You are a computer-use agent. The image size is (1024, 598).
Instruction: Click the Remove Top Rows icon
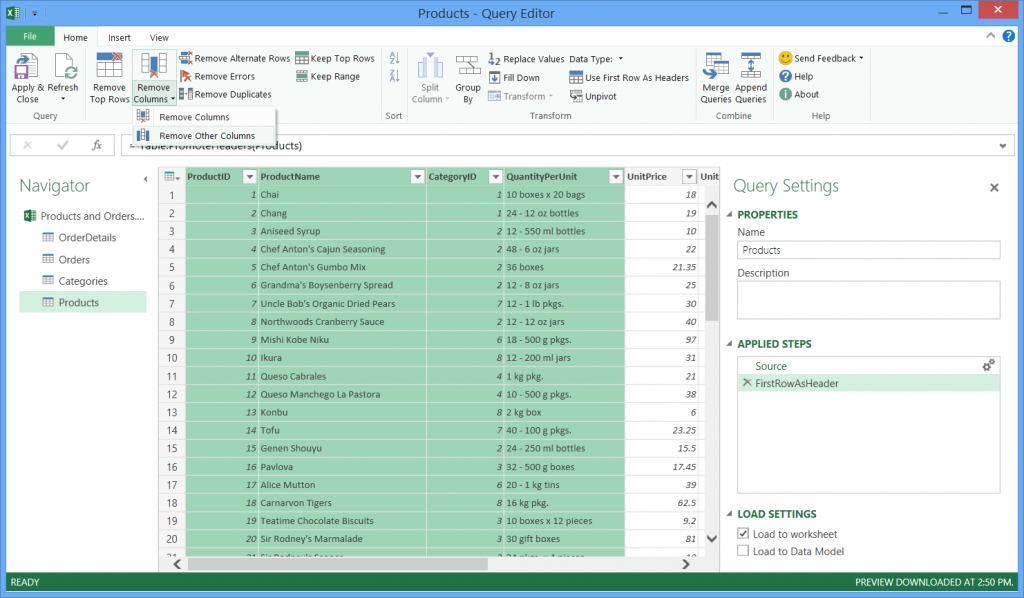(109, 66)
